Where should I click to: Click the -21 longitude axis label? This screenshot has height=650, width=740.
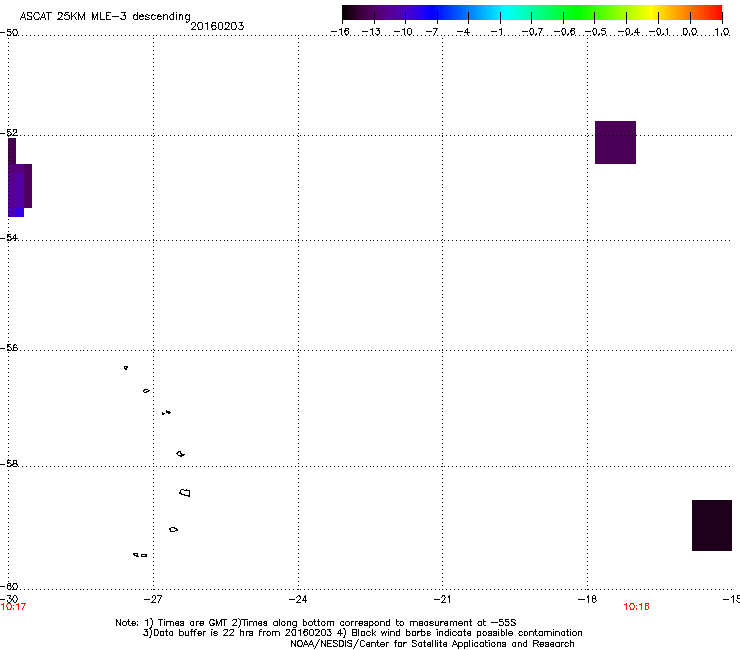pos(442,599)
